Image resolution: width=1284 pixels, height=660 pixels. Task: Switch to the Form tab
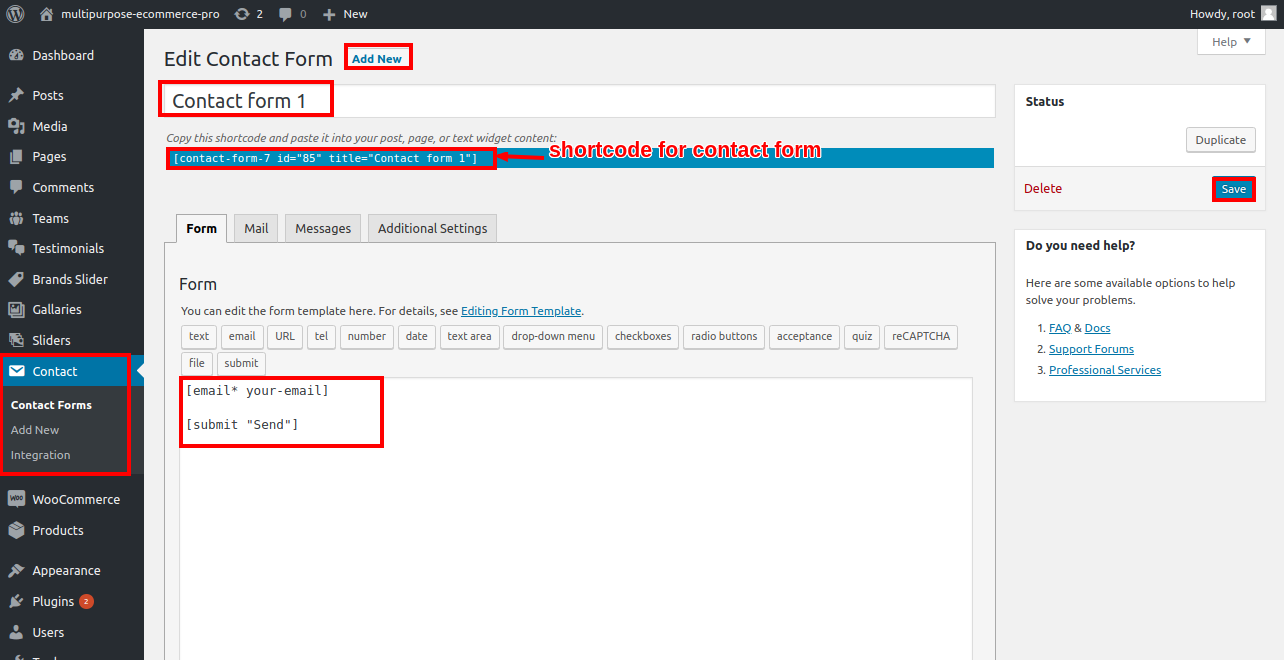pos(201,228)
